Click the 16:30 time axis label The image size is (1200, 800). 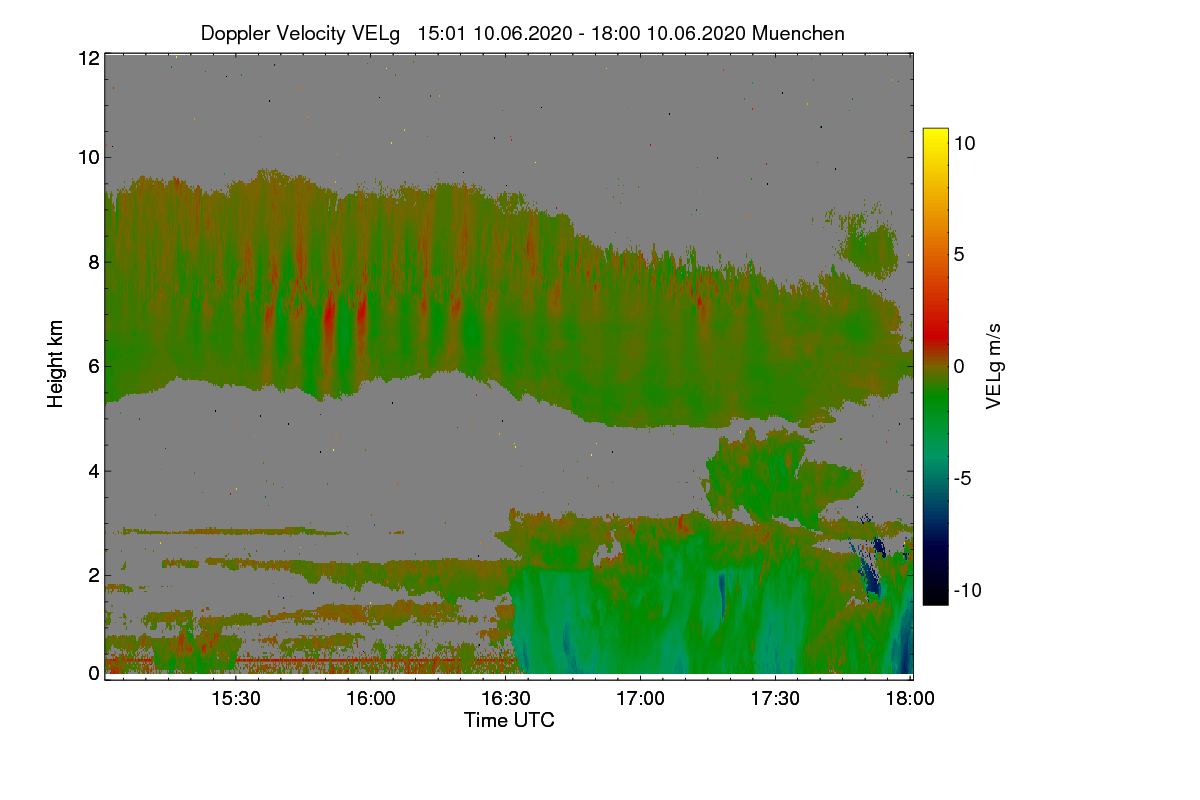coord(505,699)
